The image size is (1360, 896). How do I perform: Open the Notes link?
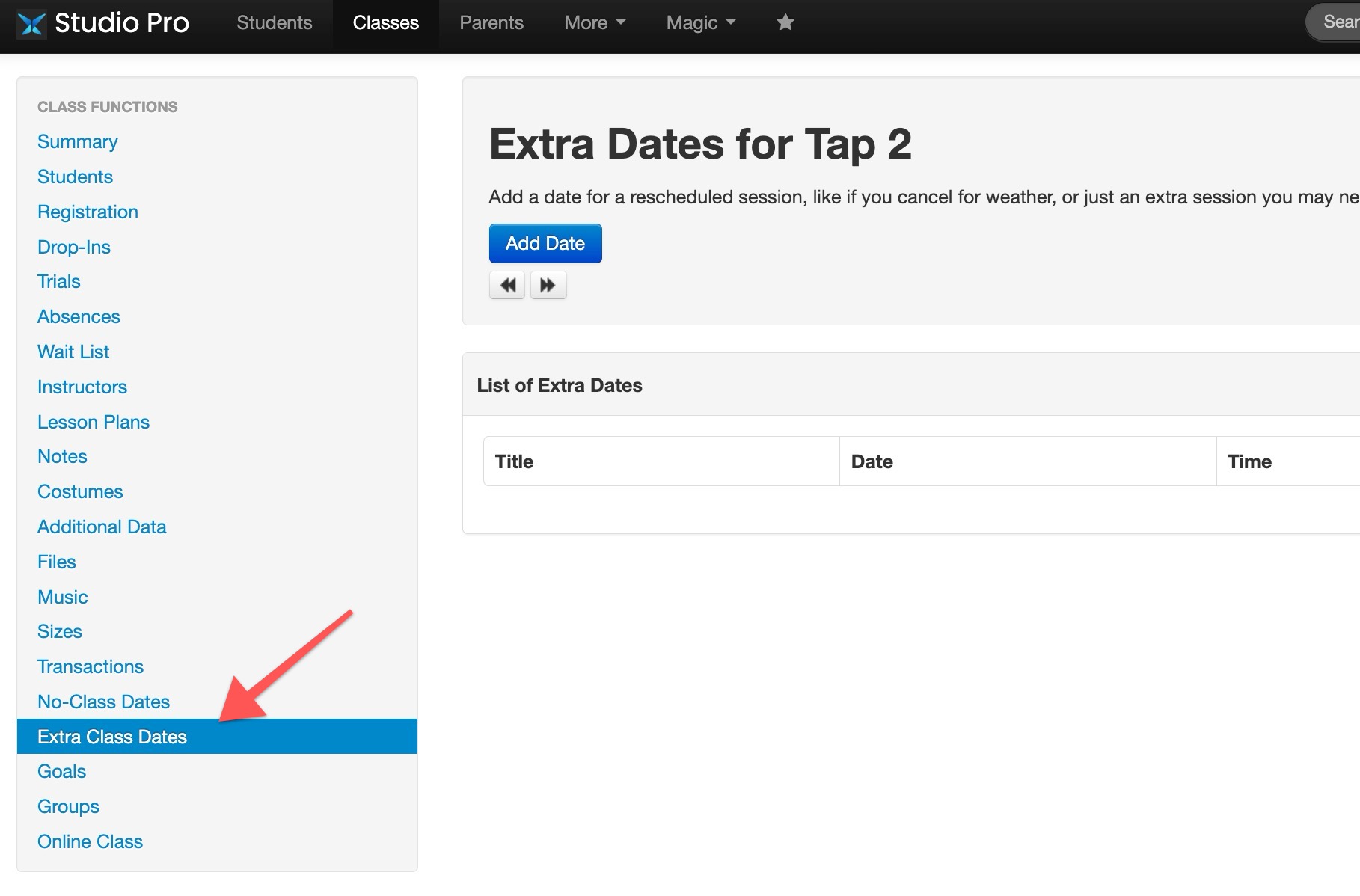(62, 456)
